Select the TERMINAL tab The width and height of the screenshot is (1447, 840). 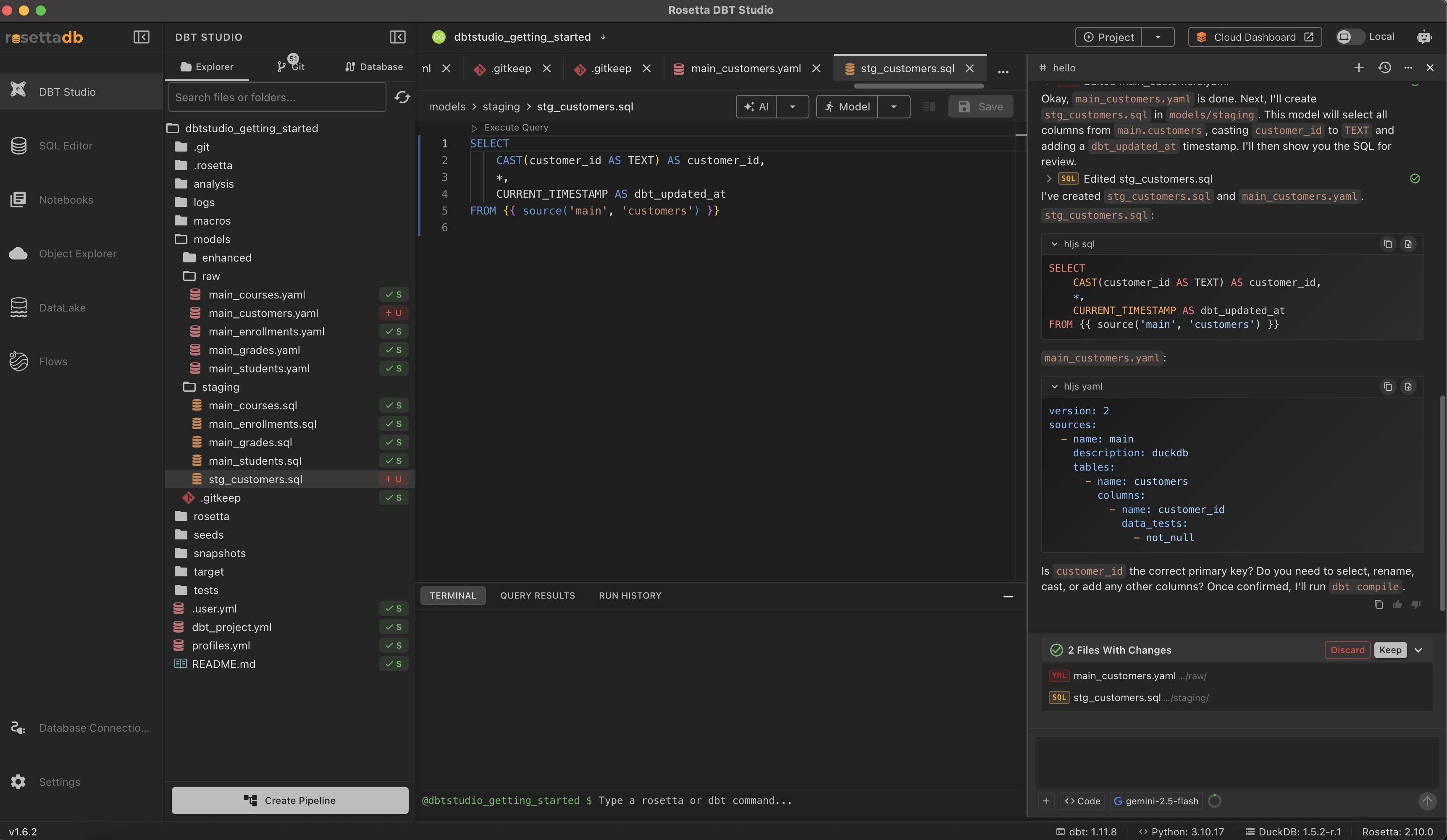point(453,596)
